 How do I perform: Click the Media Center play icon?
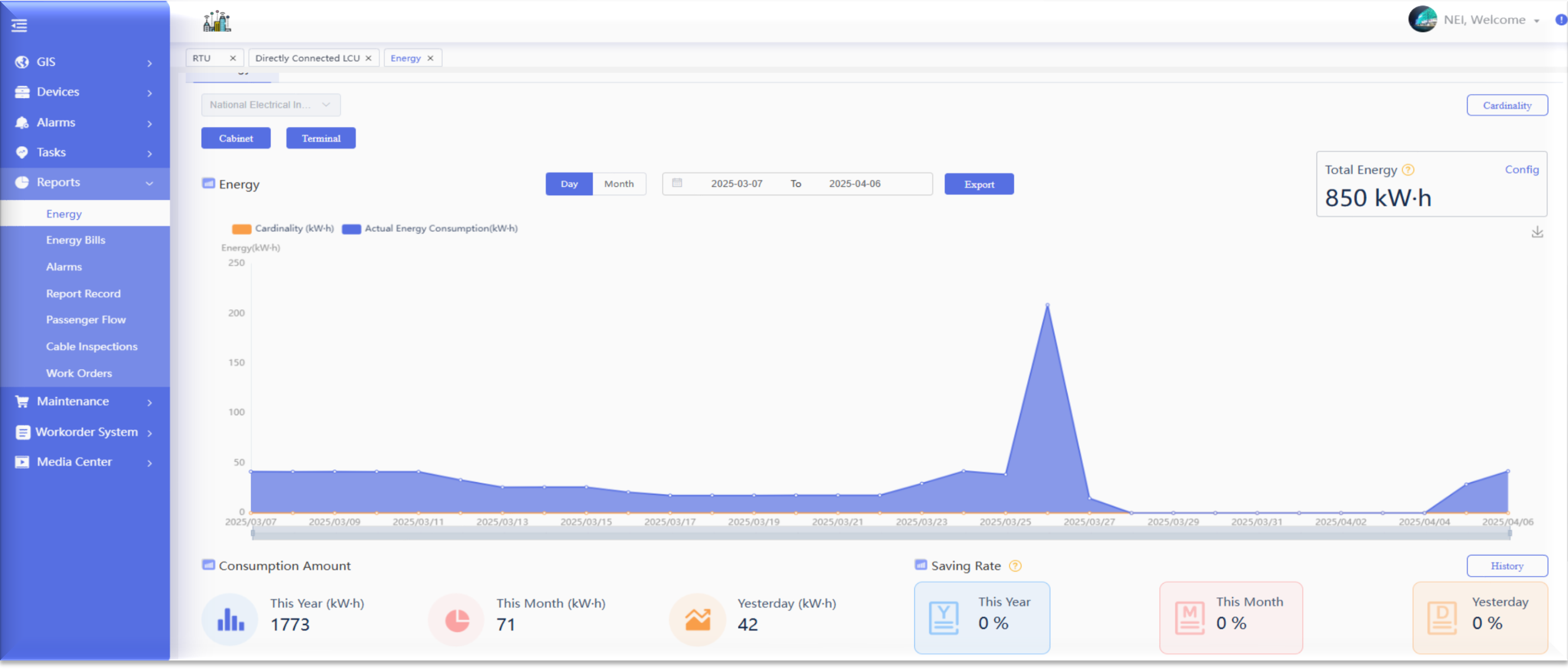pos(22,461)
